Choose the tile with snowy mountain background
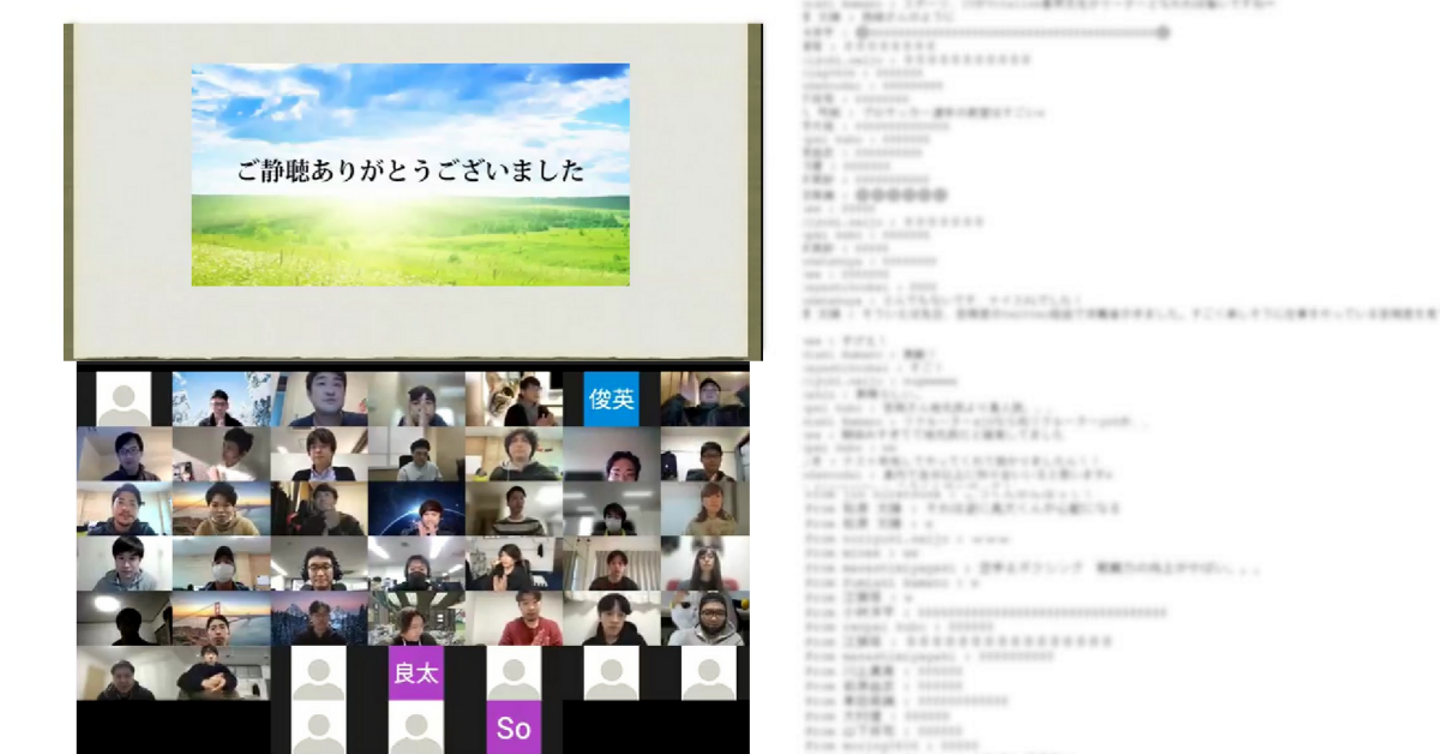The width and height of the screenshot is (1440, 754). pos(318,618)
